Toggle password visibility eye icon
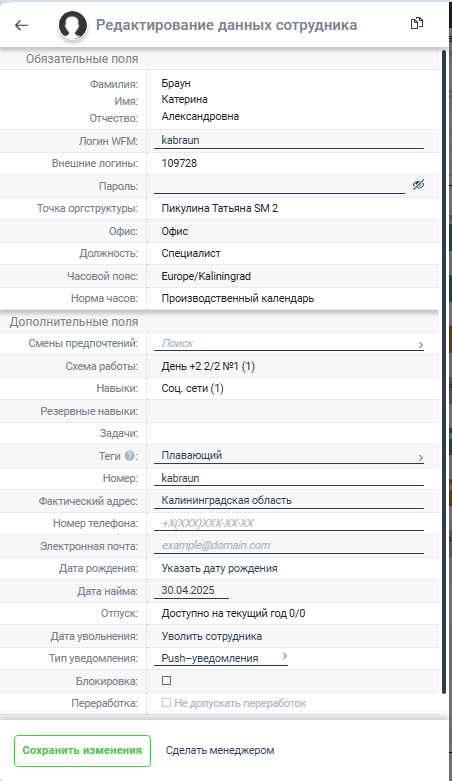452x781 pixels. (418, 185)
